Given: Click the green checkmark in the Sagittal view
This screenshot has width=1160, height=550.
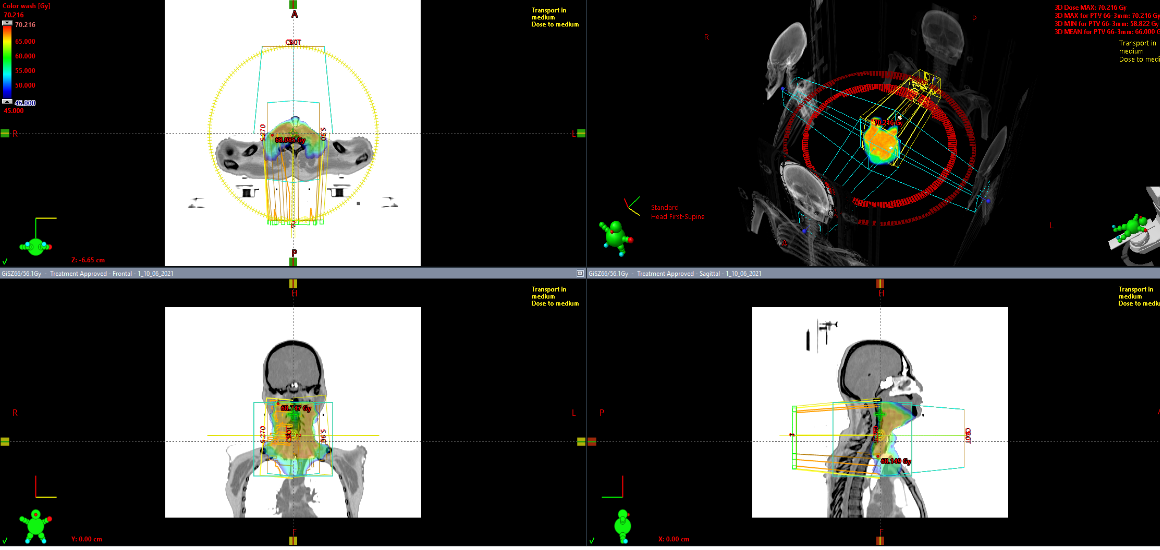Looking at the screenshot, I should pos(592,540).
